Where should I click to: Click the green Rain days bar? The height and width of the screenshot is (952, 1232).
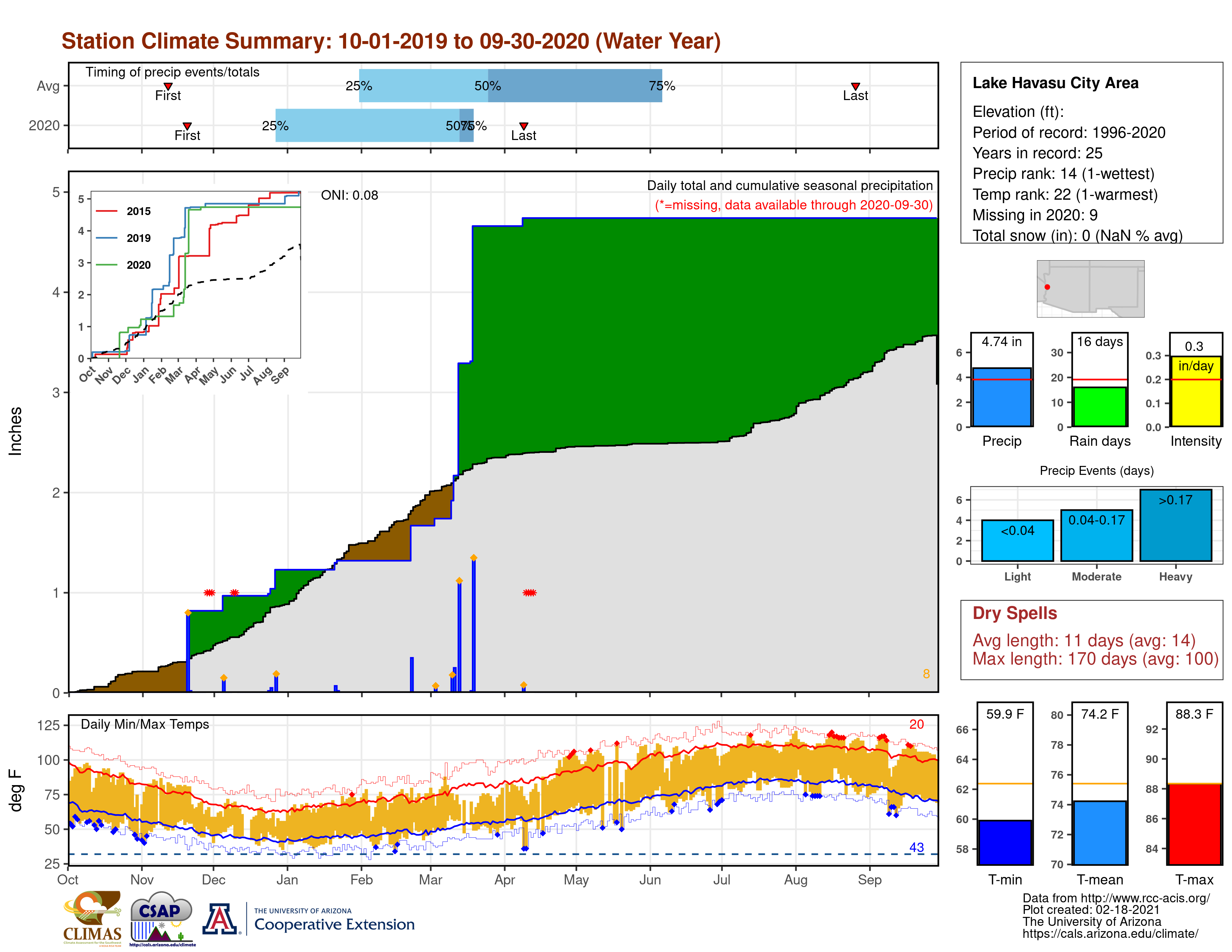pyautogui.click(x=1099, y=407)
